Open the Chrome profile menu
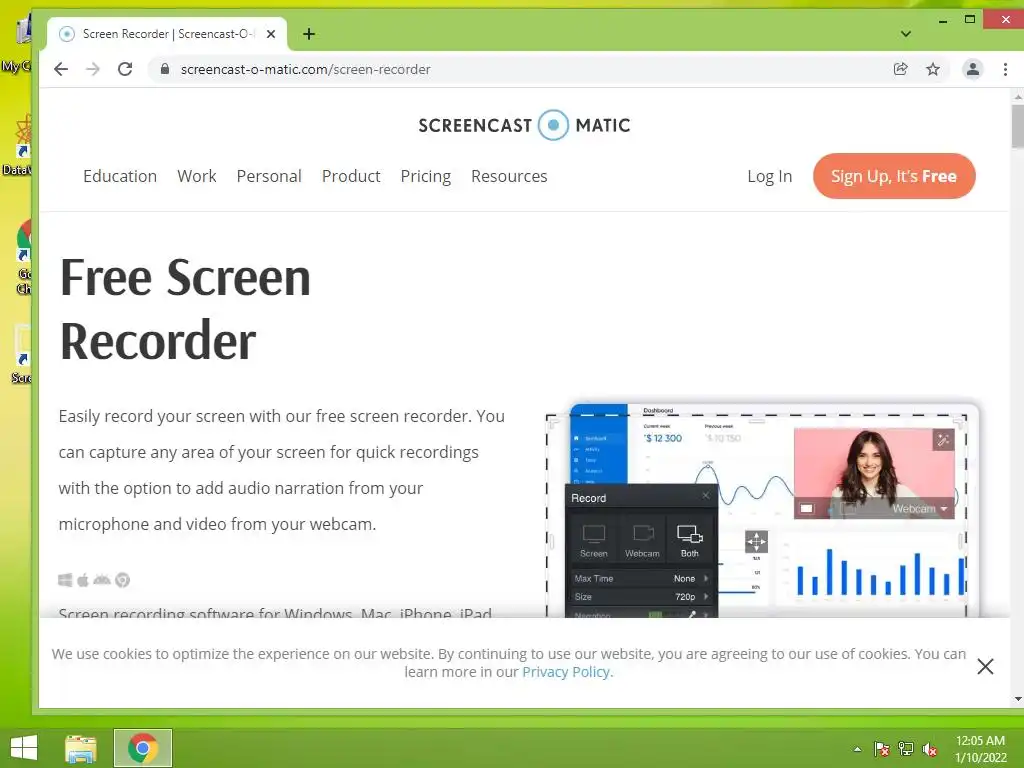 972,69
